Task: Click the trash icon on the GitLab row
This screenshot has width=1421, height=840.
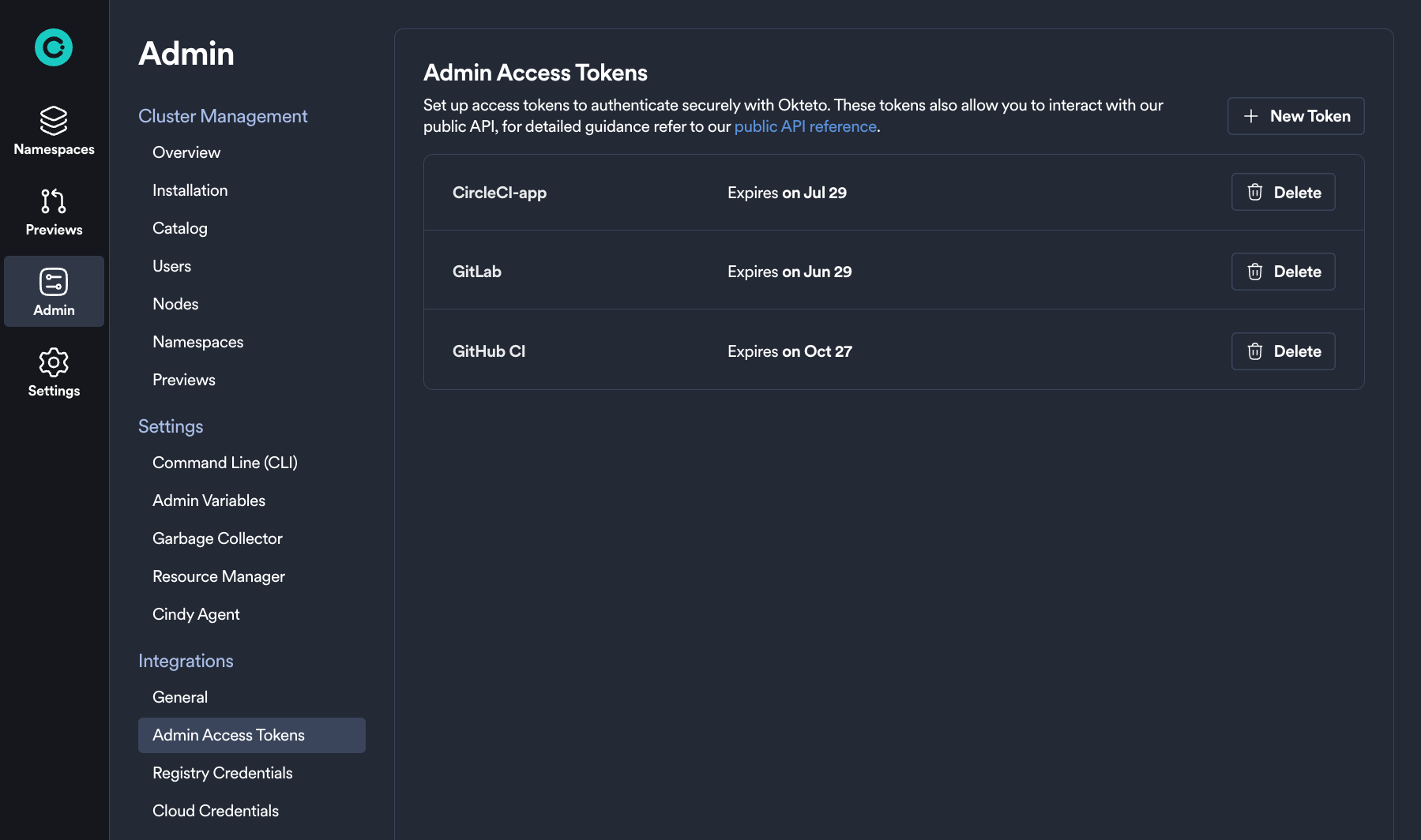Action: pos(1254,271)
